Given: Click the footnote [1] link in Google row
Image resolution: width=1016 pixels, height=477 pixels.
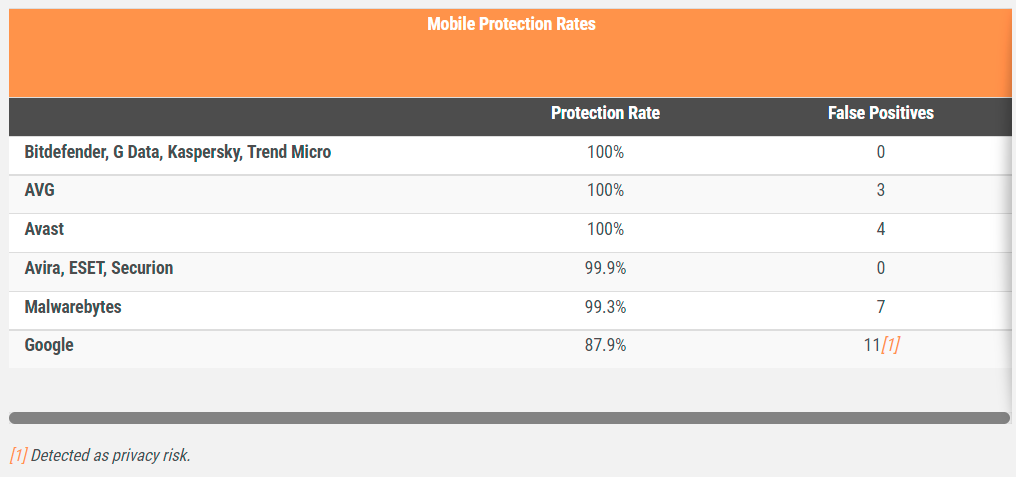Looking at the screenshot, I should pos(891,345).
